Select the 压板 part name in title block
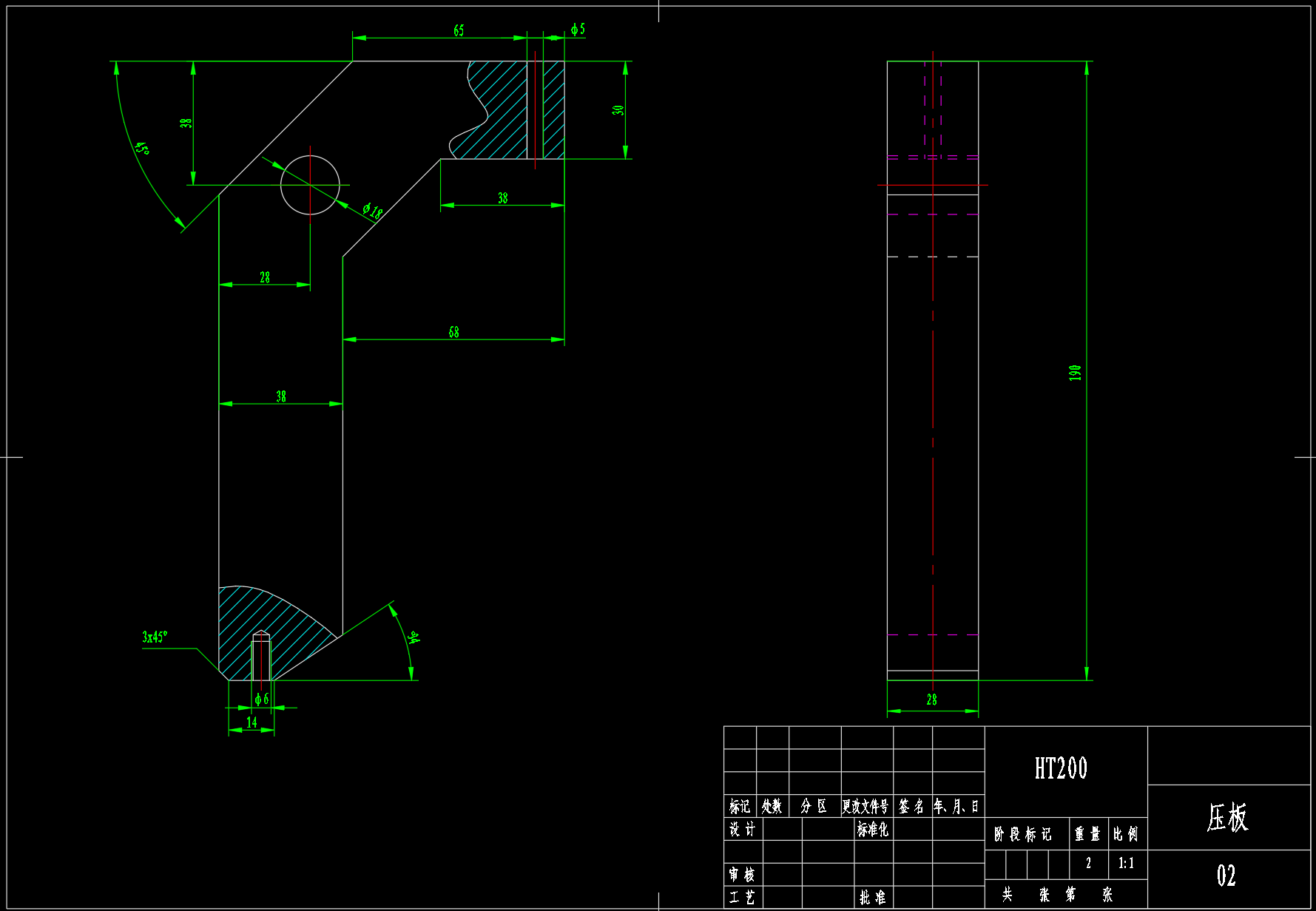Viewport: 1316px width, 911px height. point(1227,818)
